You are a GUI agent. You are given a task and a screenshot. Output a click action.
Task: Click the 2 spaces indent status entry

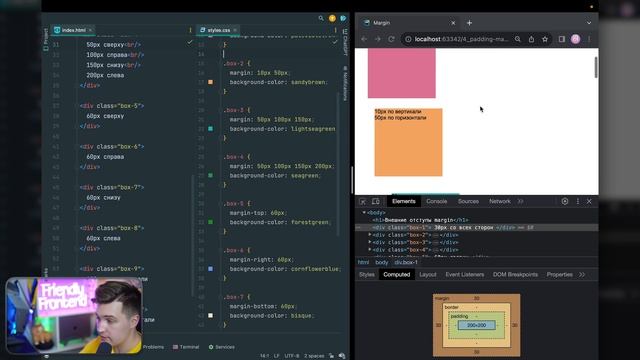[314, 356]
